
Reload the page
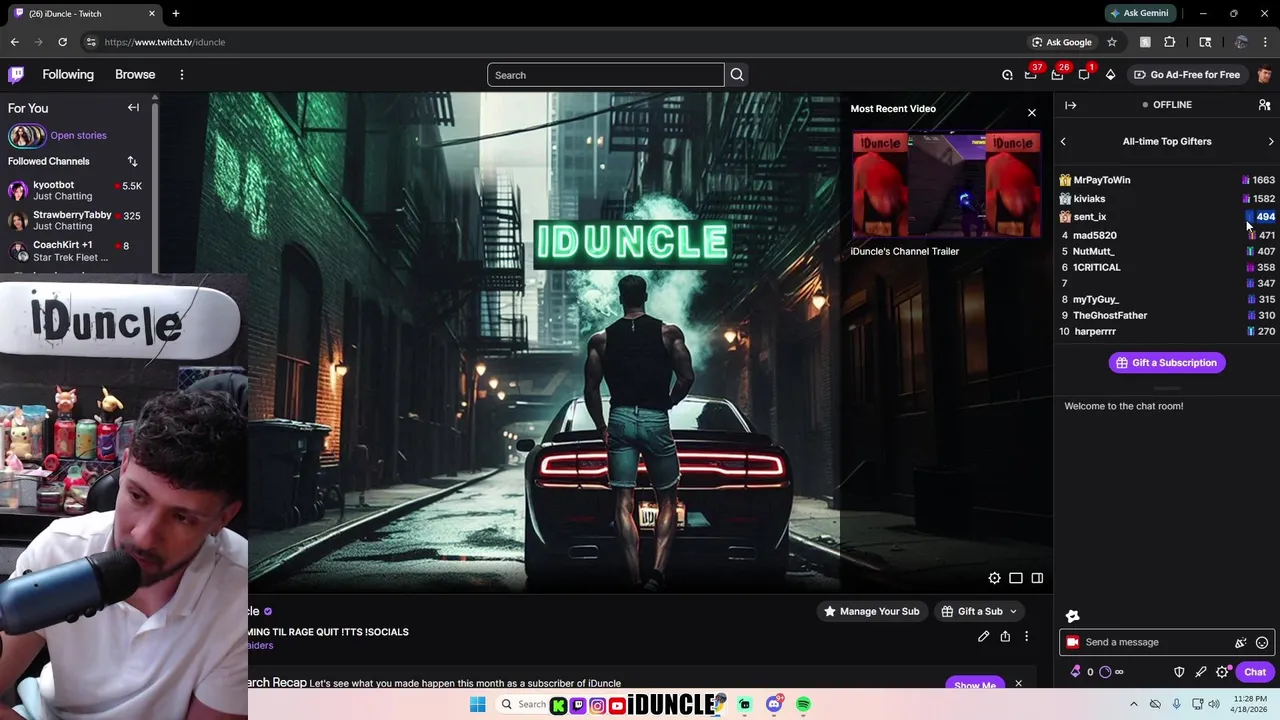pos(62,42)
